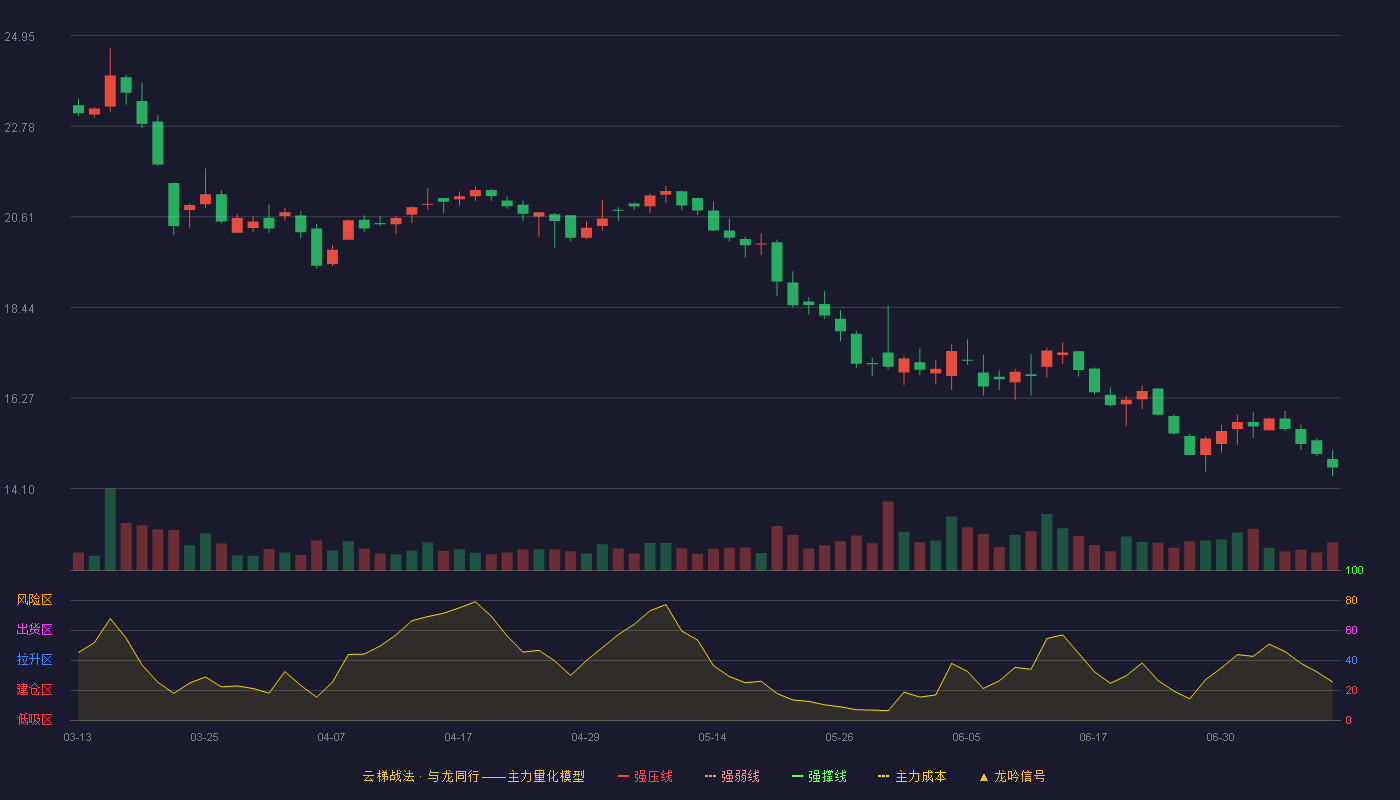Toggle the 强弱线 legend series
1400x800 pixels.
click(732, 776)
